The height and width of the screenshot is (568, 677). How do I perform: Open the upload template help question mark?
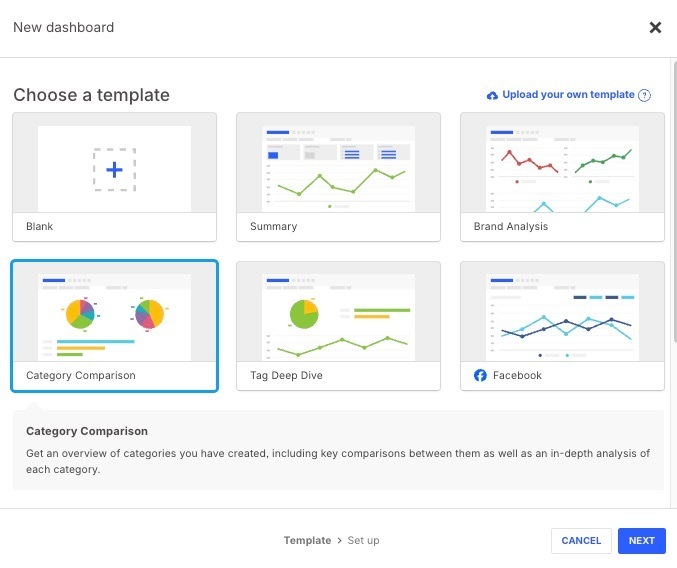coord(644,95)
